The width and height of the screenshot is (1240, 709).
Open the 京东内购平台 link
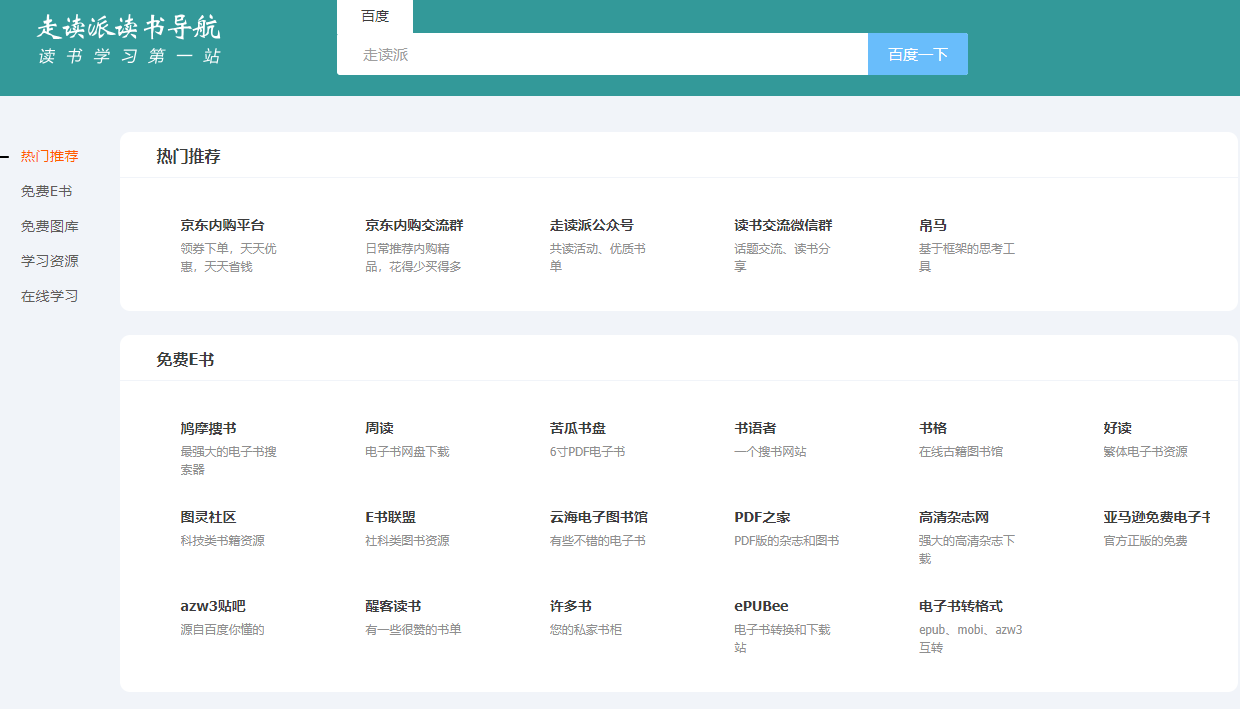coord(222,226)
